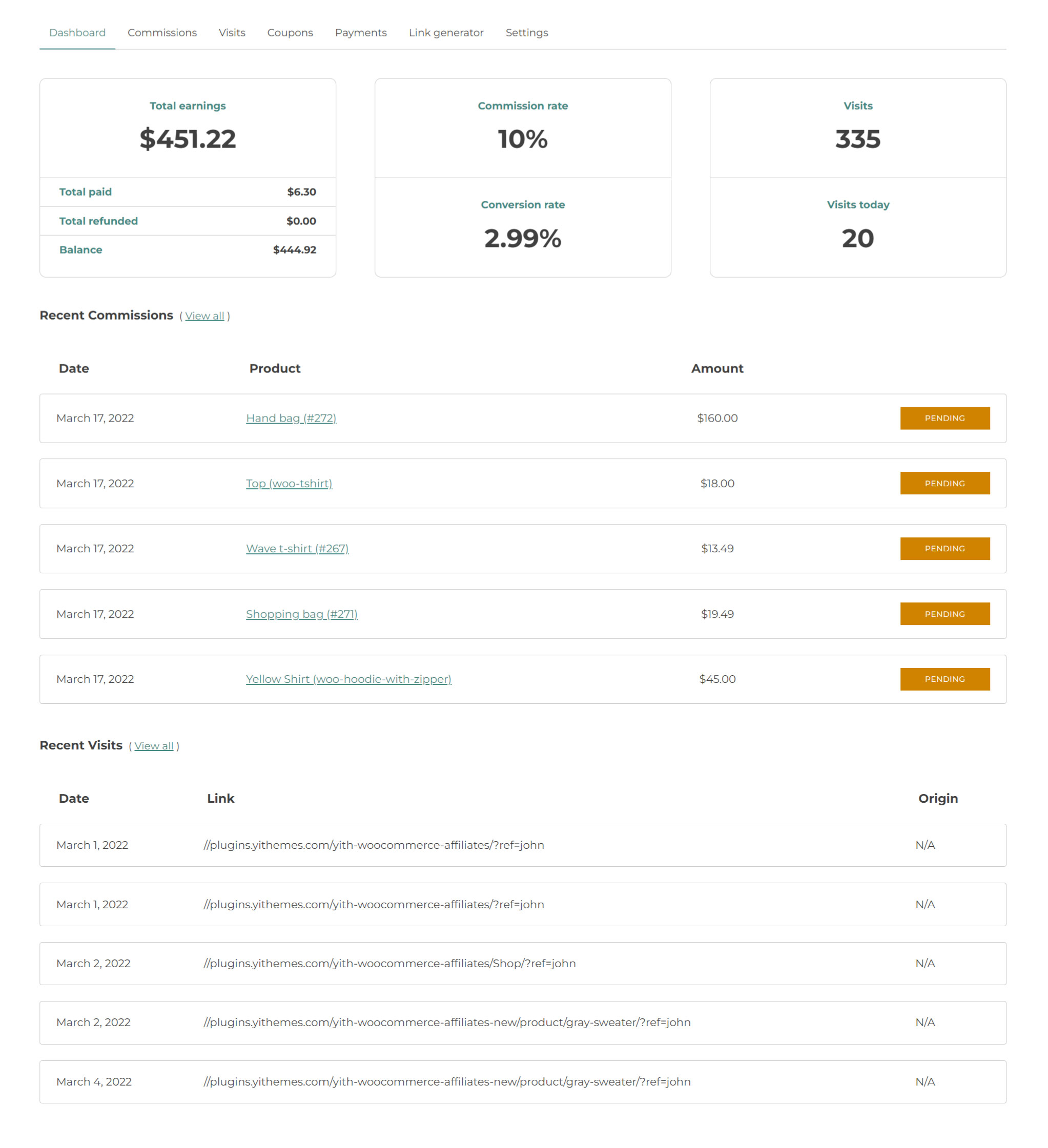Open the Link generator tab
Screen dimensions: 1048x1148
pyautogui.click(x=446, y=32)
